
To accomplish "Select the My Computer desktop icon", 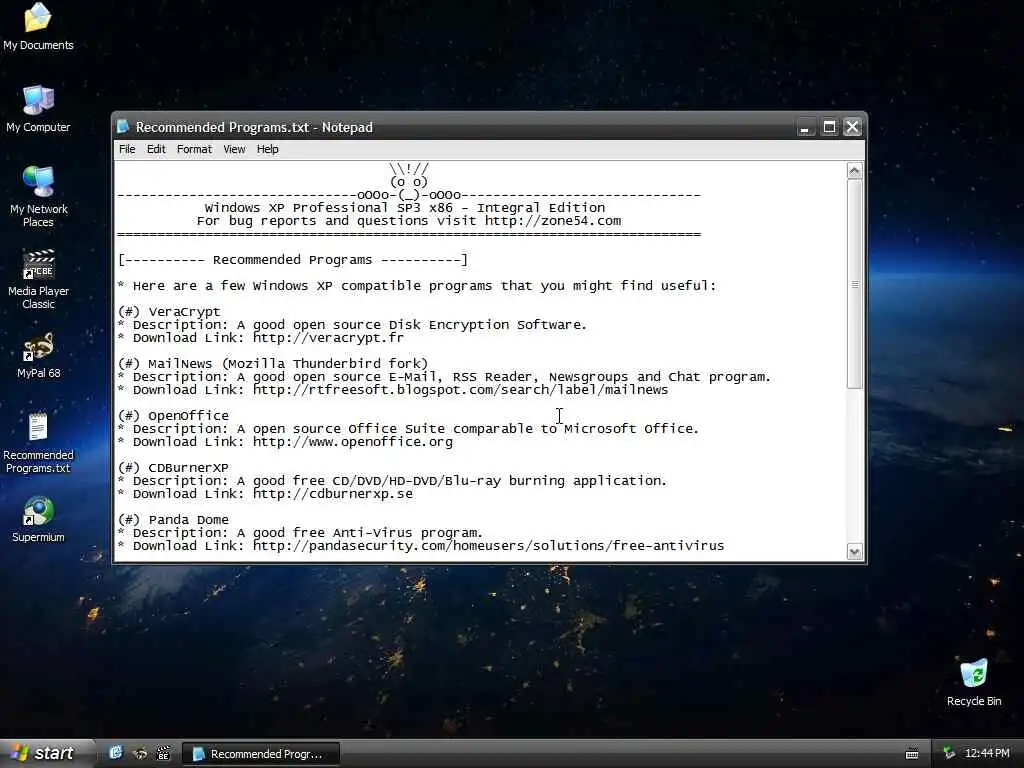I will click(x=38, y=109).
